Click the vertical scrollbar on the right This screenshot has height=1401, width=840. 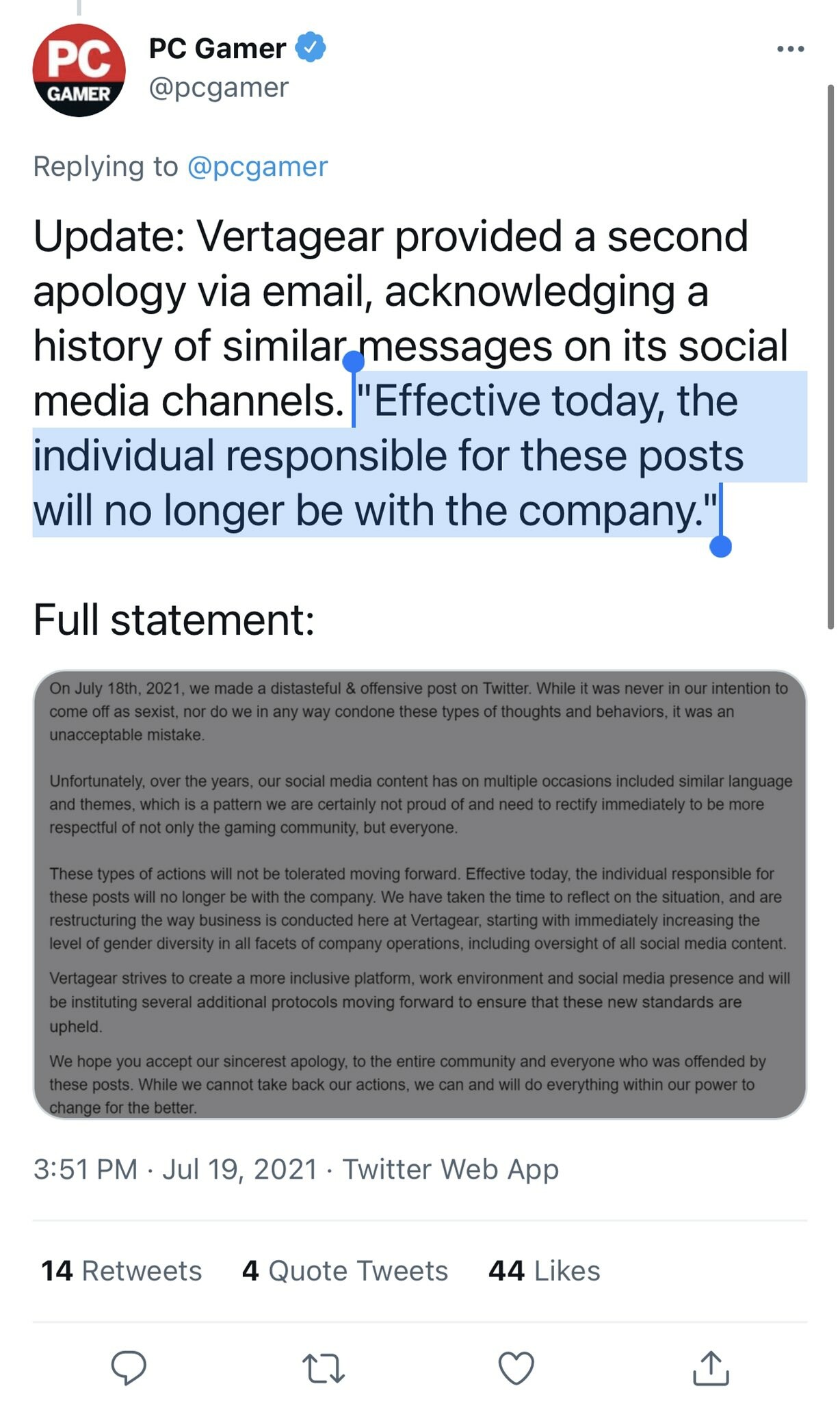830,356
